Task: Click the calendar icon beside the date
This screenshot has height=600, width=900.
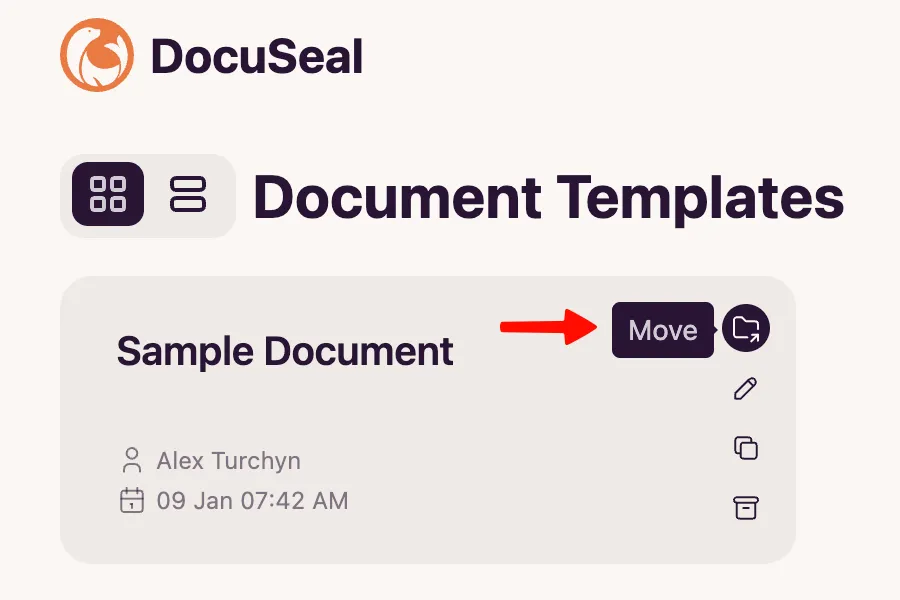Action: [131, 500]
